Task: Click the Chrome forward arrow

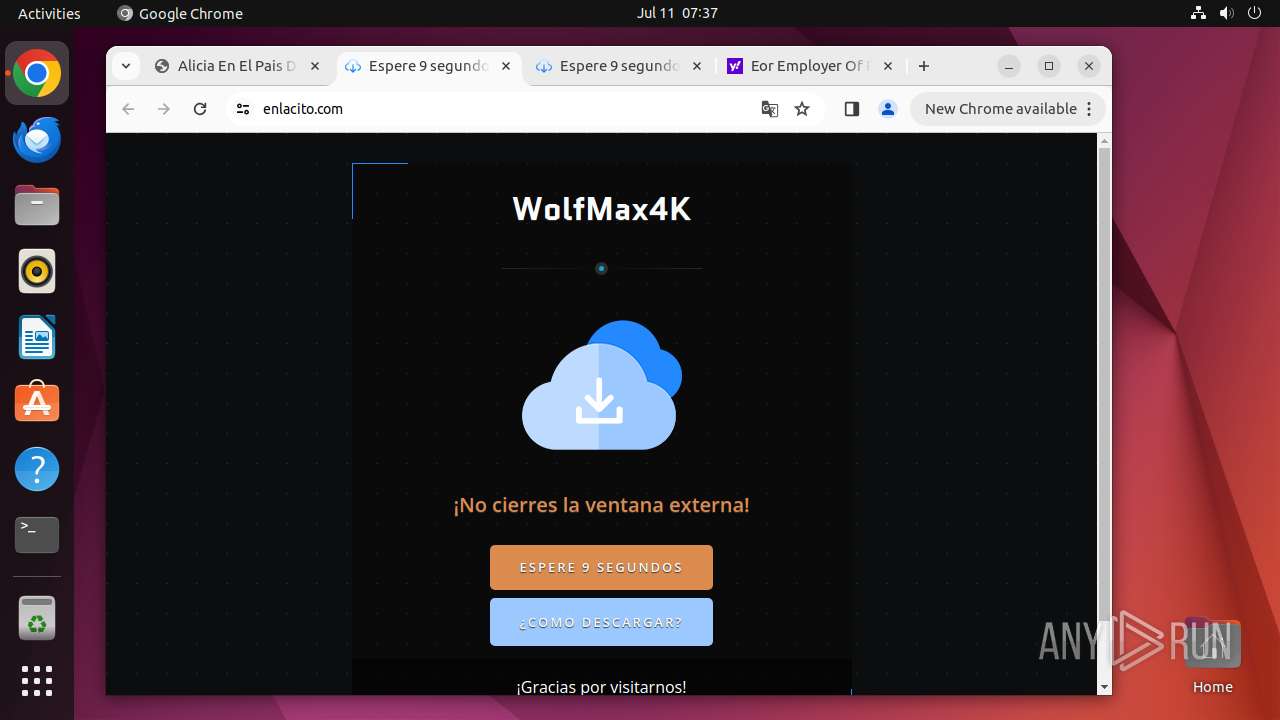Action: tap(164, 109)
